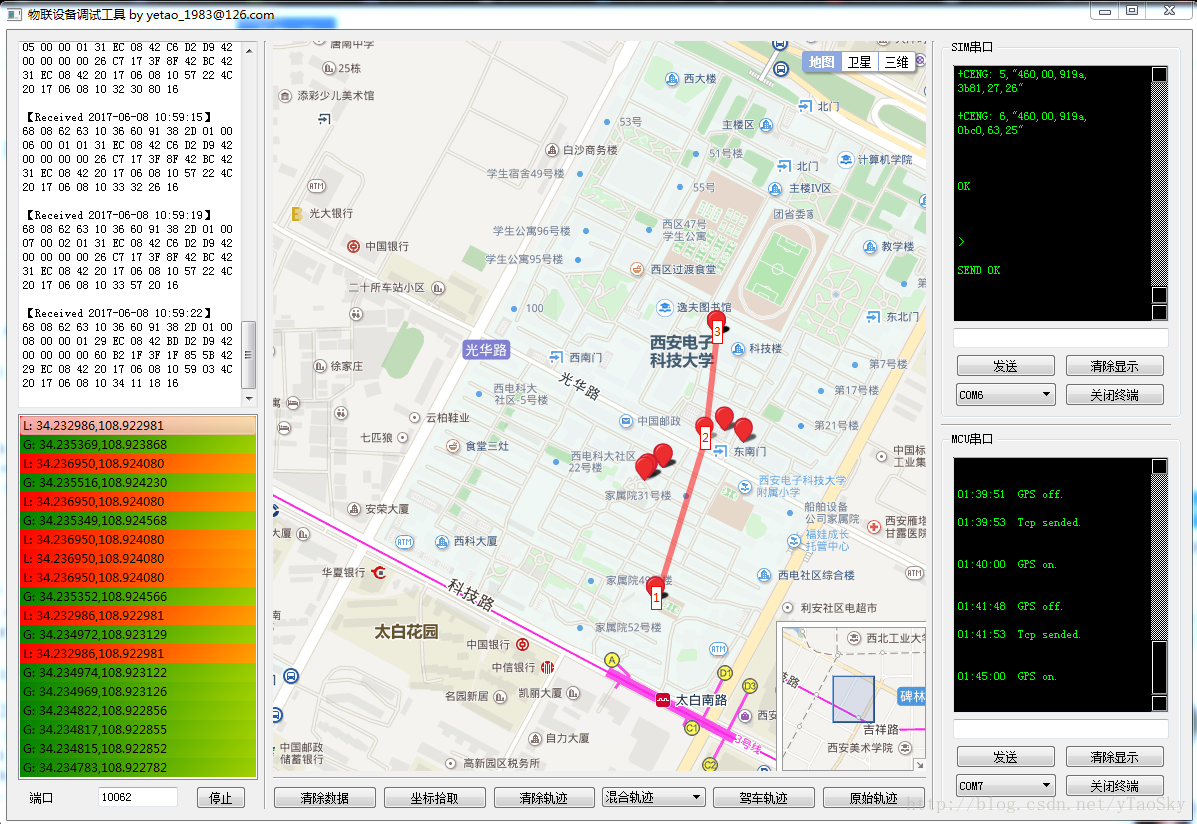This screenshot has width=1197, height=824.
Task: Click the 坐标拾取 button
Action: 434,798
